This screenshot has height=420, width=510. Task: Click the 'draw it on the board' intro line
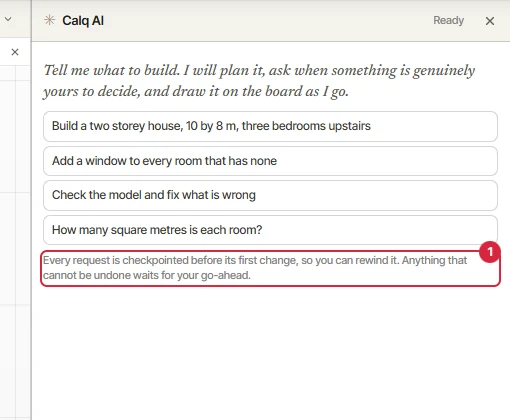[196, 91]
